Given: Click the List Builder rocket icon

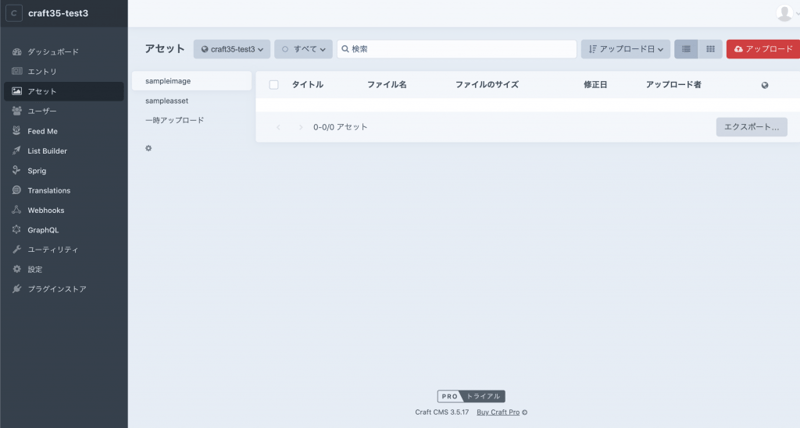Looking at the screenshot, I should coord(17,150).
